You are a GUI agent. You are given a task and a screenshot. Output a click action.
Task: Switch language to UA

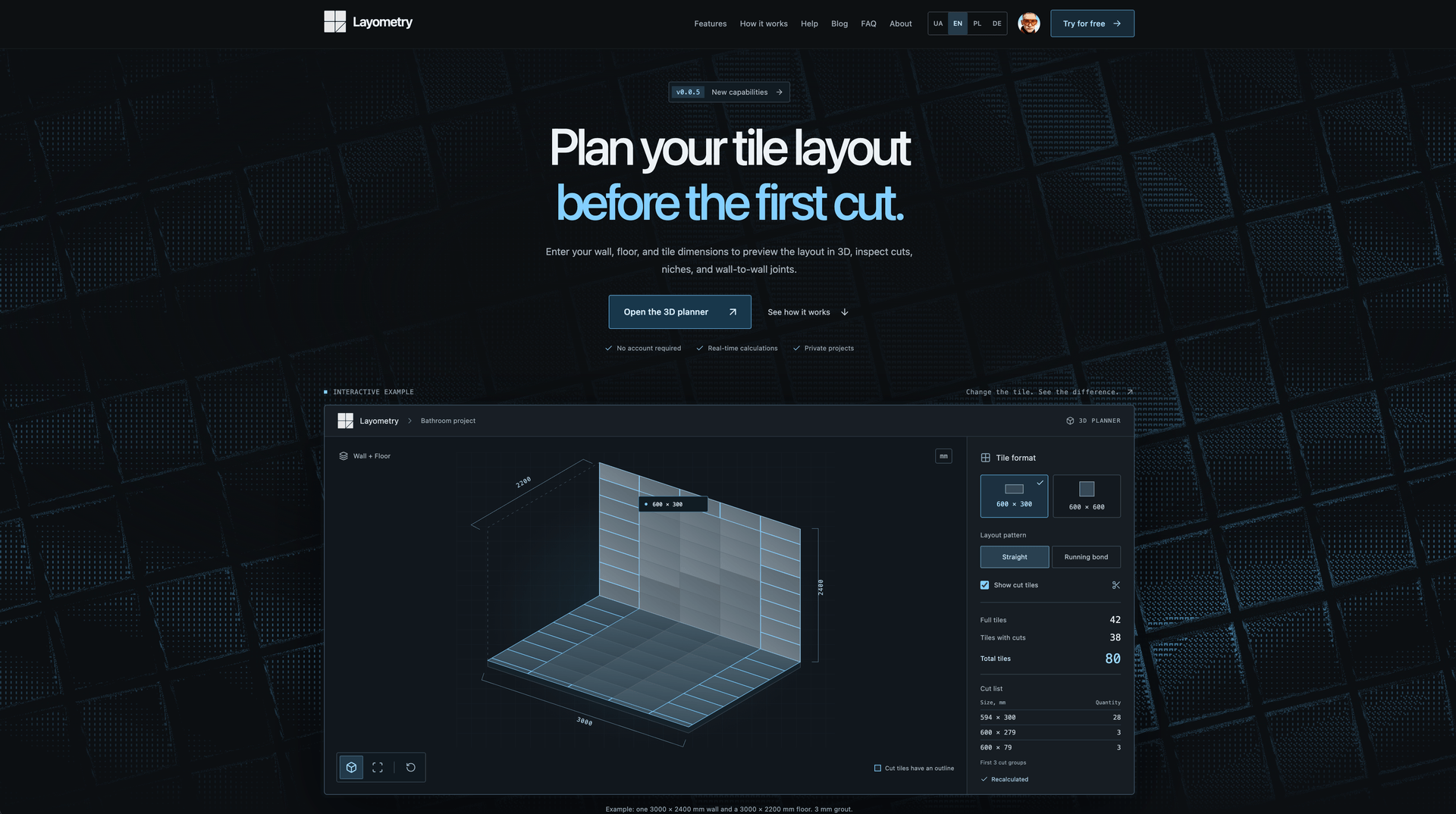938,23
